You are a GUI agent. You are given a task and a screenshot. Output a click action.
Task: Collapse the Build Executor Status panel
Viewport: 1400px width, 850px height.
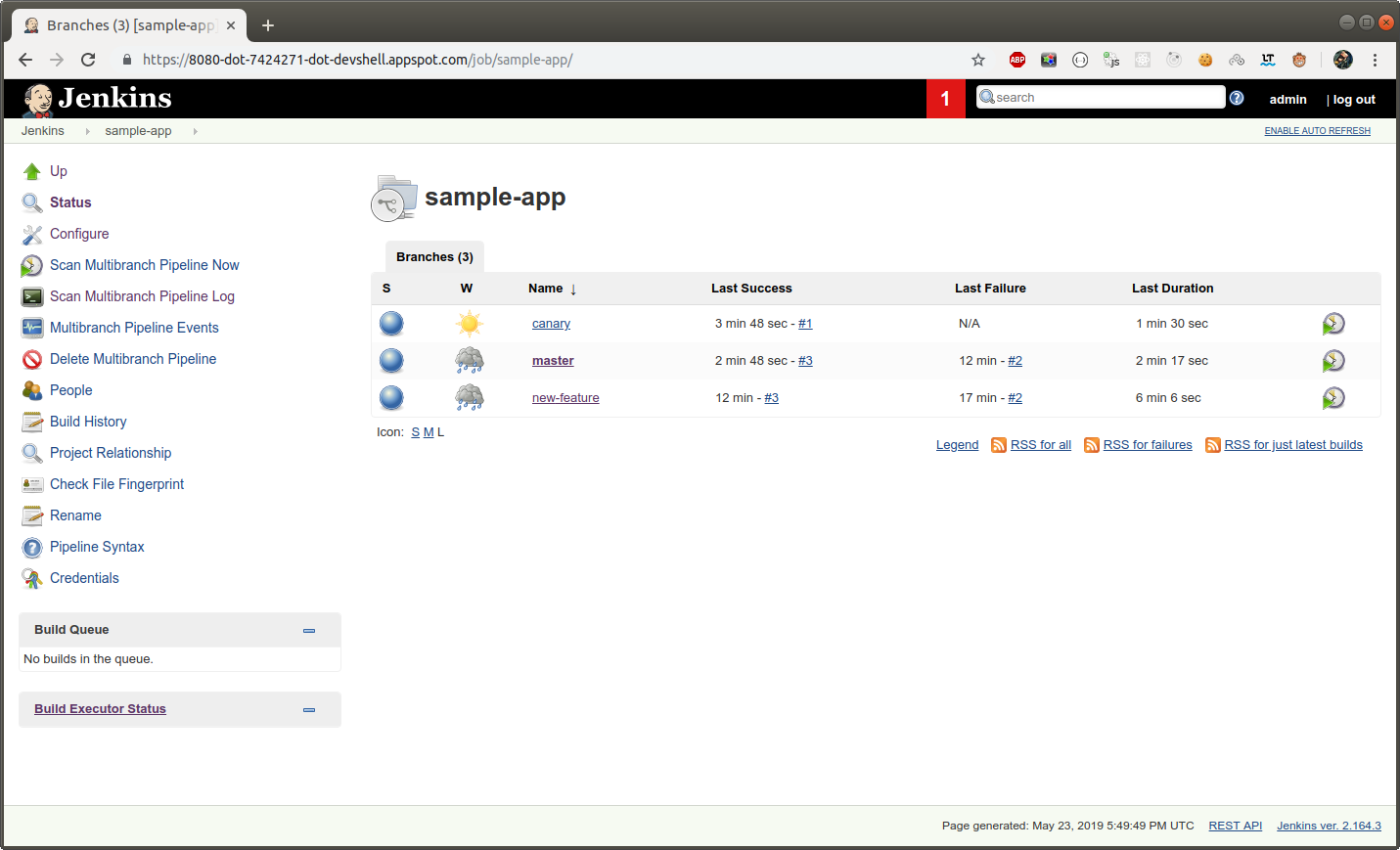[x=309, y=710]
